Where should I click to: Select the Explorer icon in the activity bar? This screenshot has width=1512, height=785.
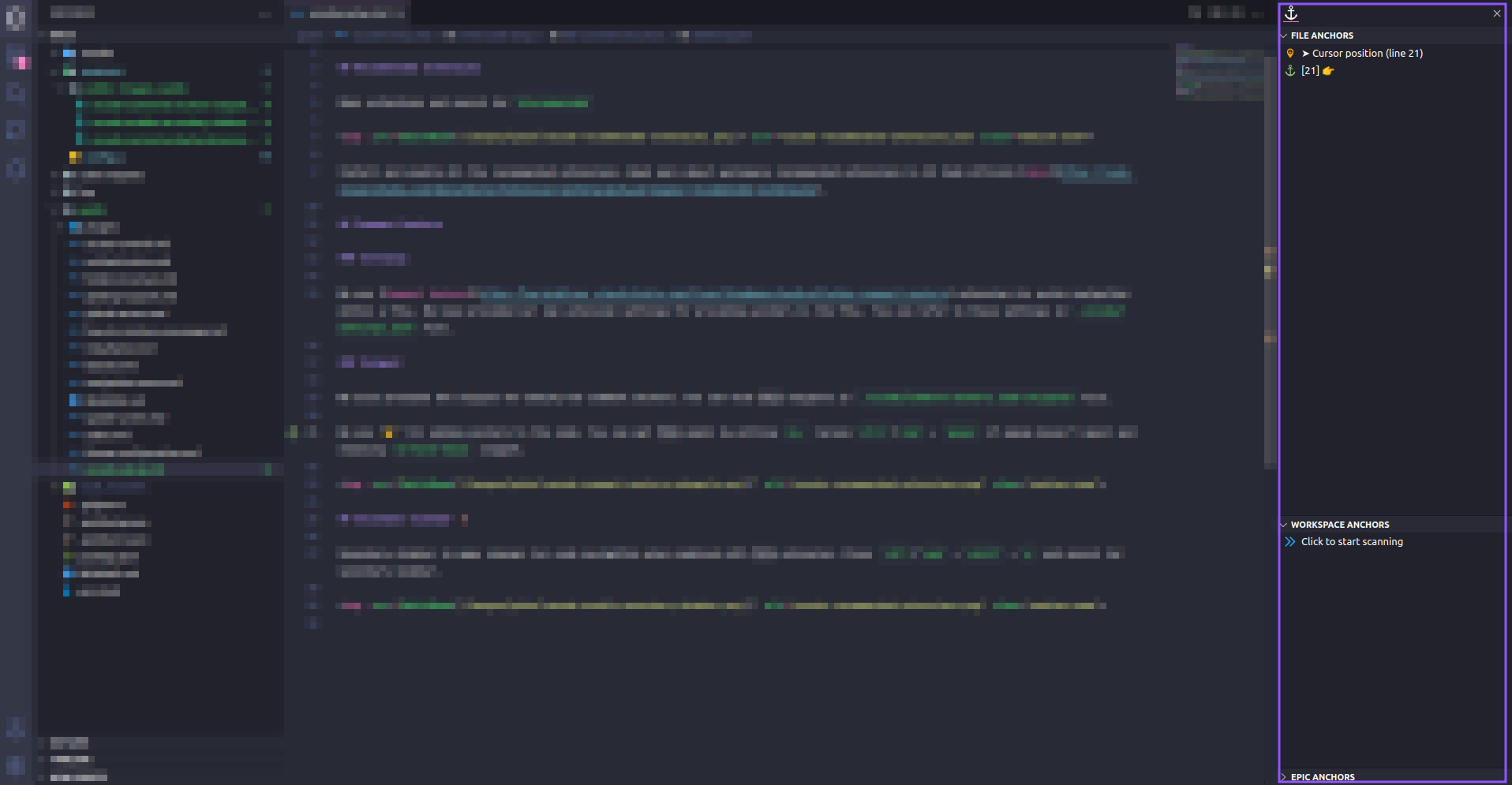click(x=16, y=17)
